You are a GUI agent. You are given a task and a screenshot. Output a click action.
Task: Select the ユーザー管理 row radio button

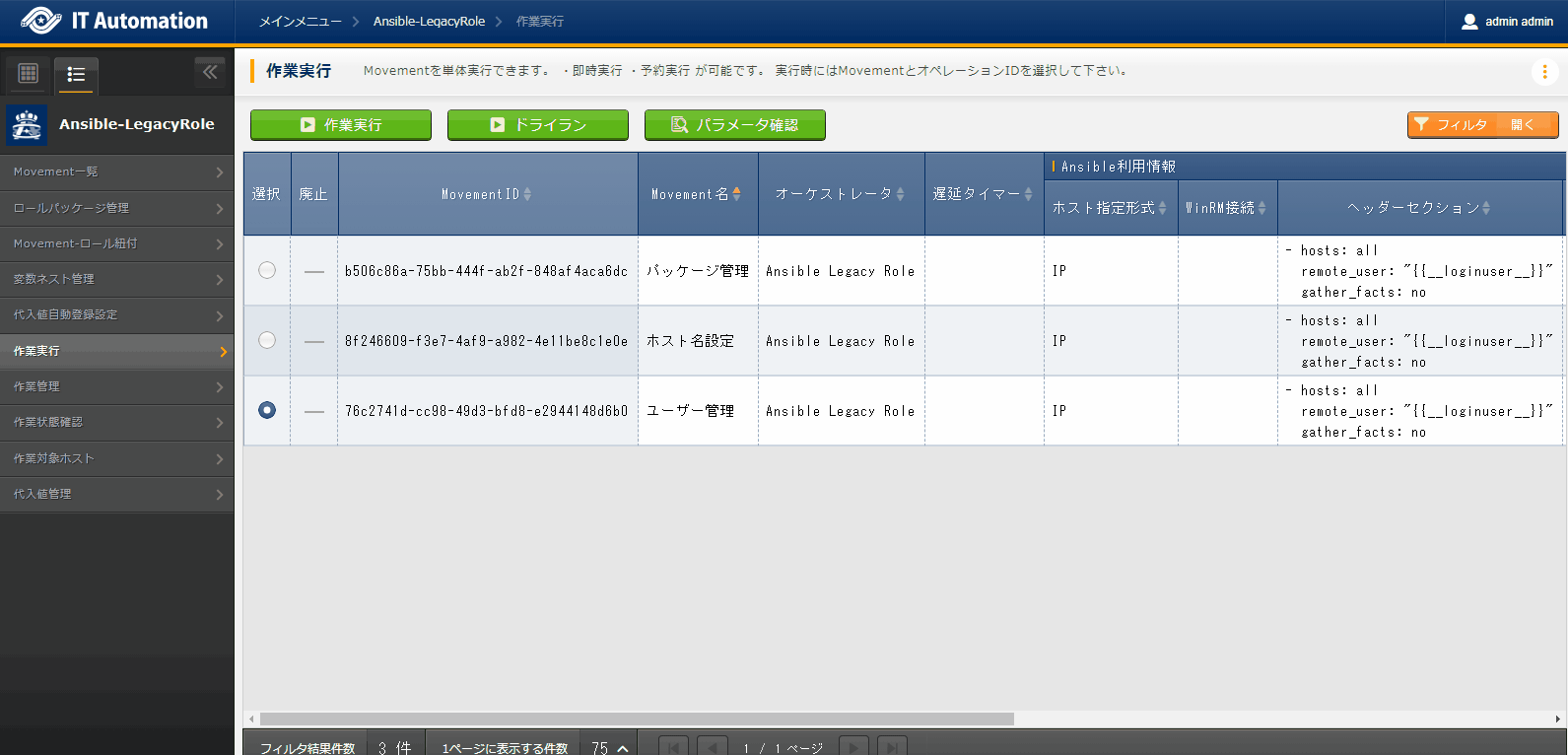point(267,410)
